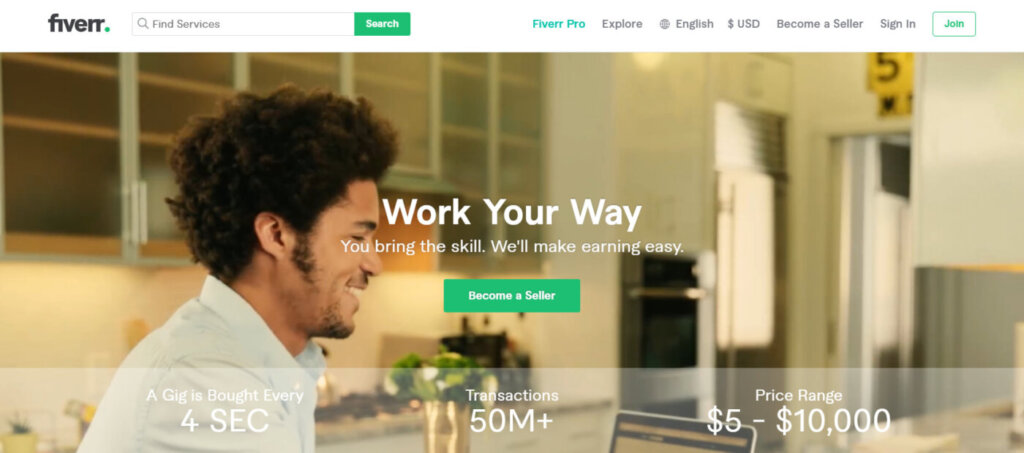Click the magnifying glass search icon
Image resolution: width=1024 pixels, height=453 pixels.
point(142,23)
